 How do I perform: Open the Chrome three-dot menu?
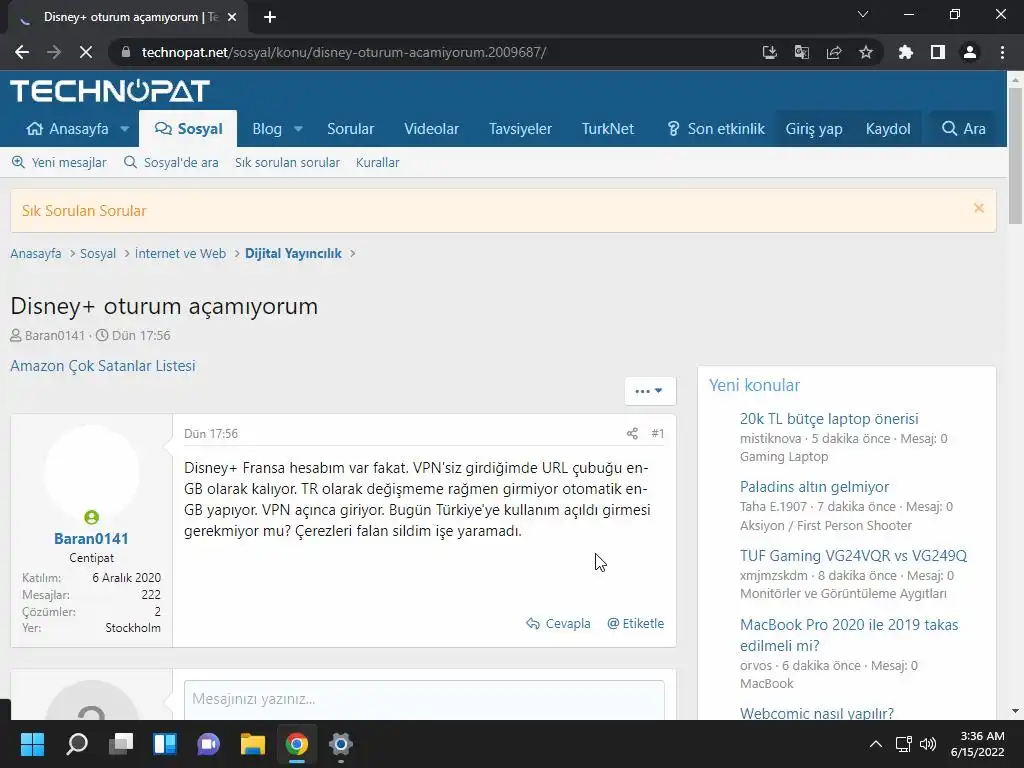1002,52
